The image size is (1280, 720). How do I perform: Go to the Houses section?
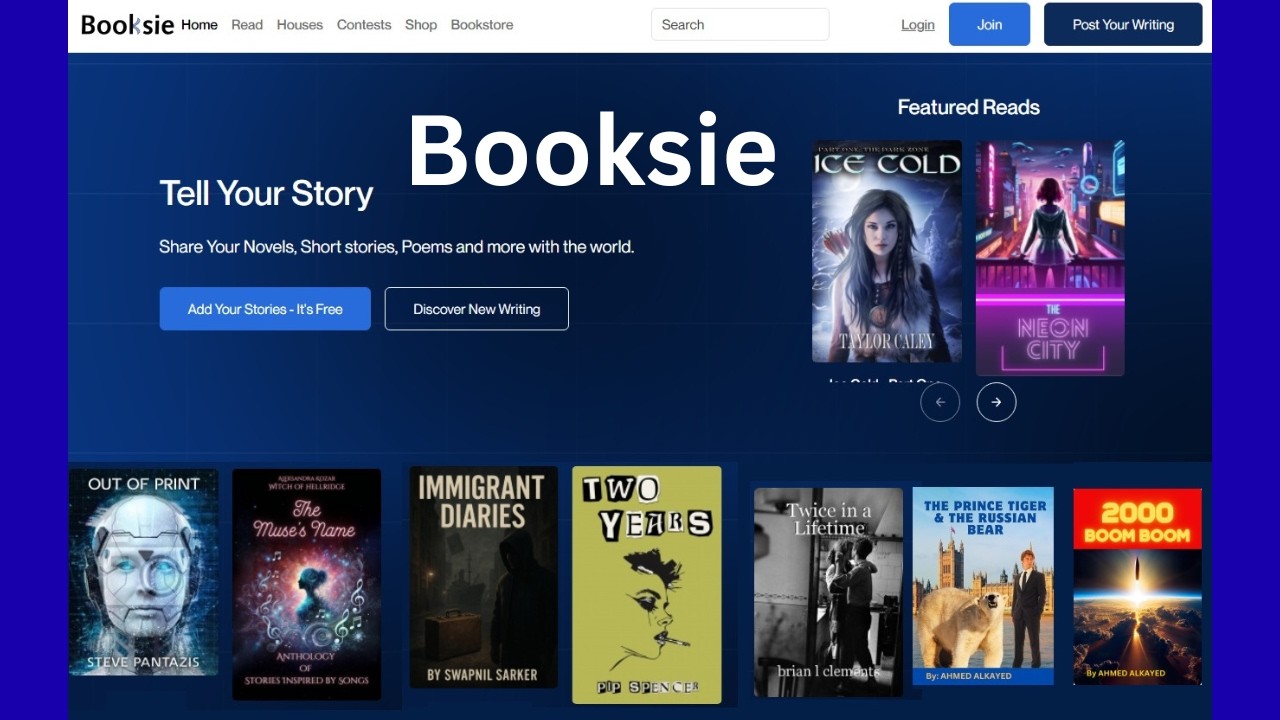click(300, 24)
